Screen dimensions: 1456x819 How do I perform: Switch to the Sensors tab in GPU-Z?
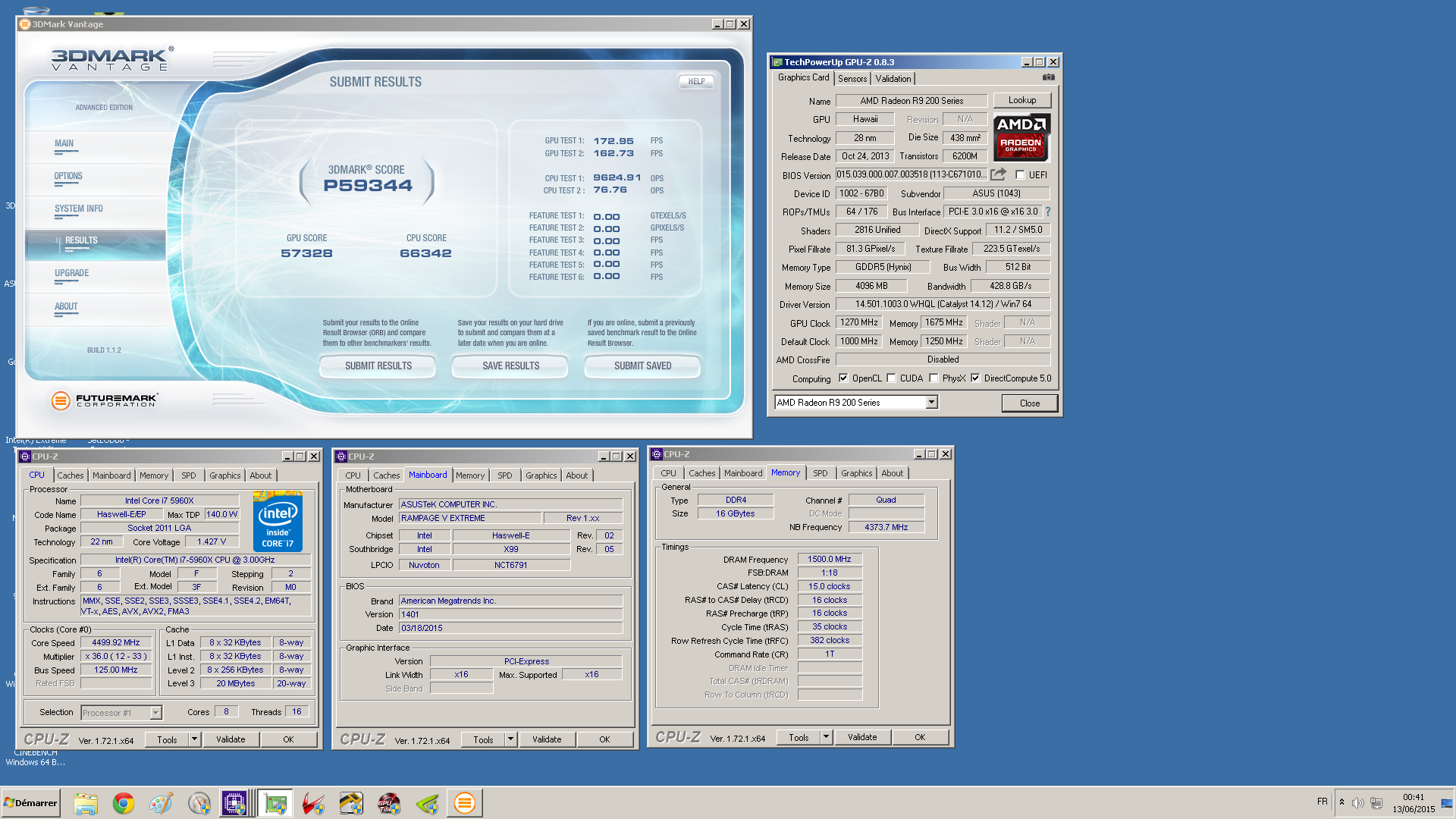coord(852,79)
